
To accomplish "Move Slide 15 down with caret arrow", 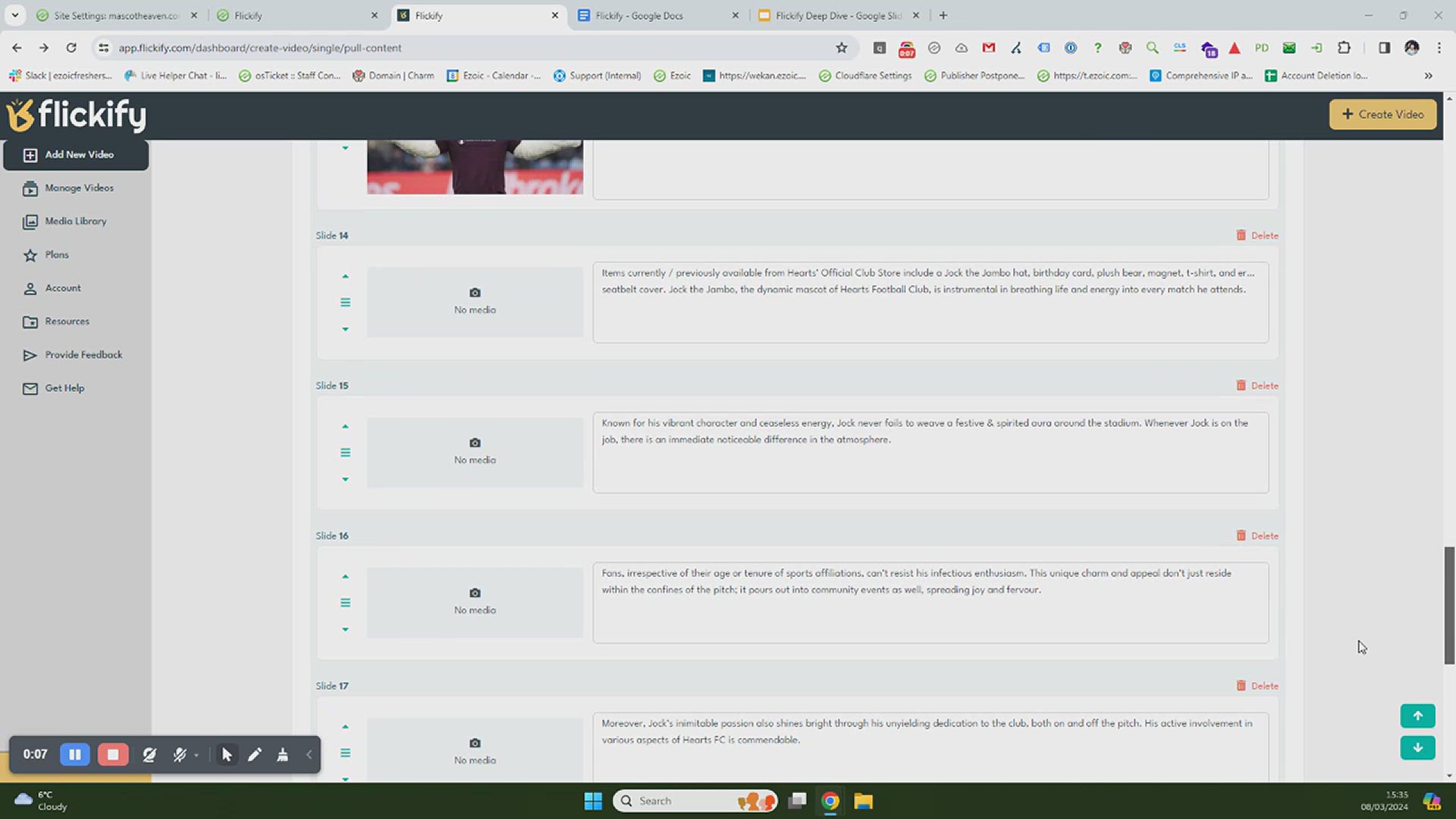I will [x=345, y=479].
